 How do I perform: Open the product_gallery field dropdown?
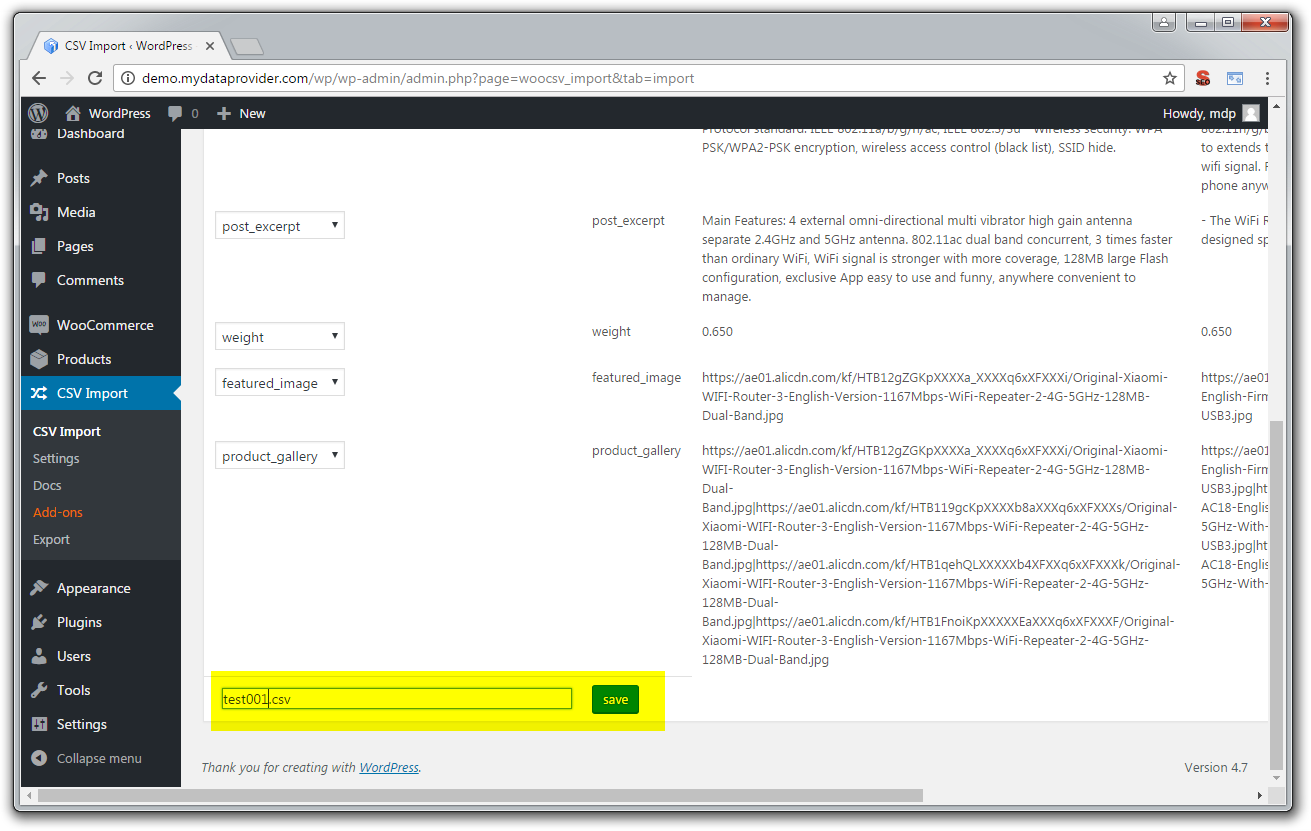280,456
